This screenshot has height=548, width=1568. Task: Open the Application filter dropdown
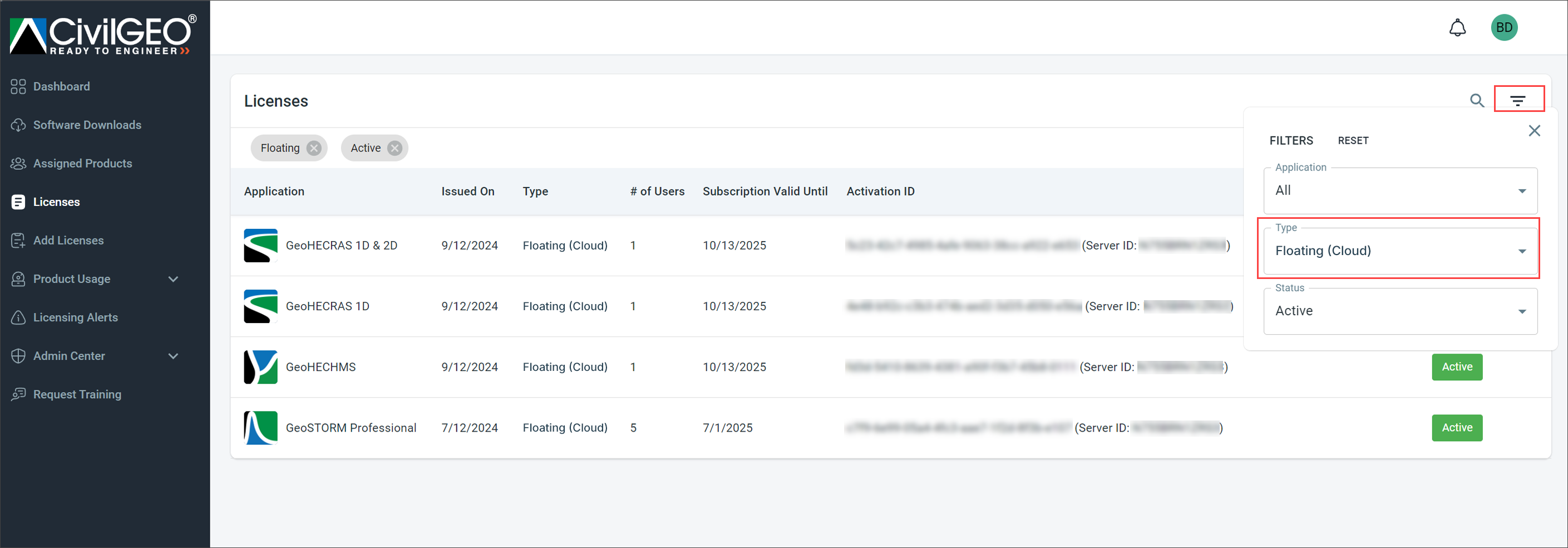(x=1399, y=191)
